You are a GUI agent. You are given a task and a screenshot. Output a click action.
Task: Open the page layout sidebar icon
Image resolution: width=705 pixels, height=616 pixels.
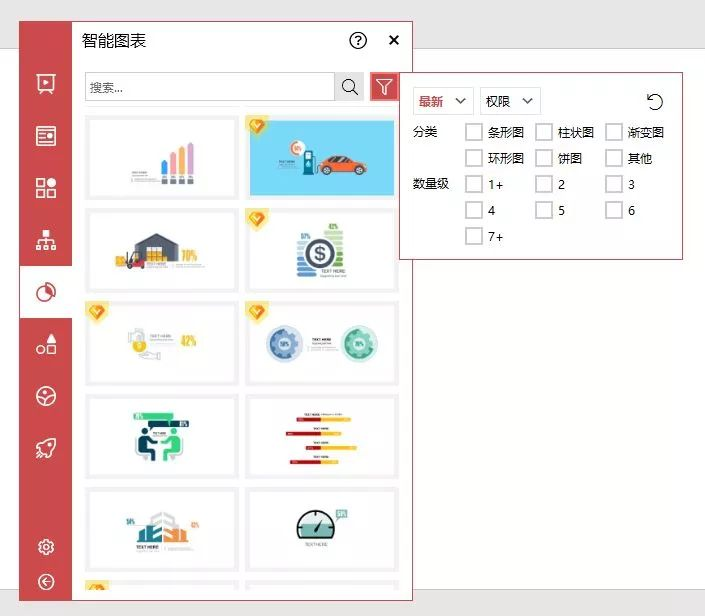pos(46,136)
